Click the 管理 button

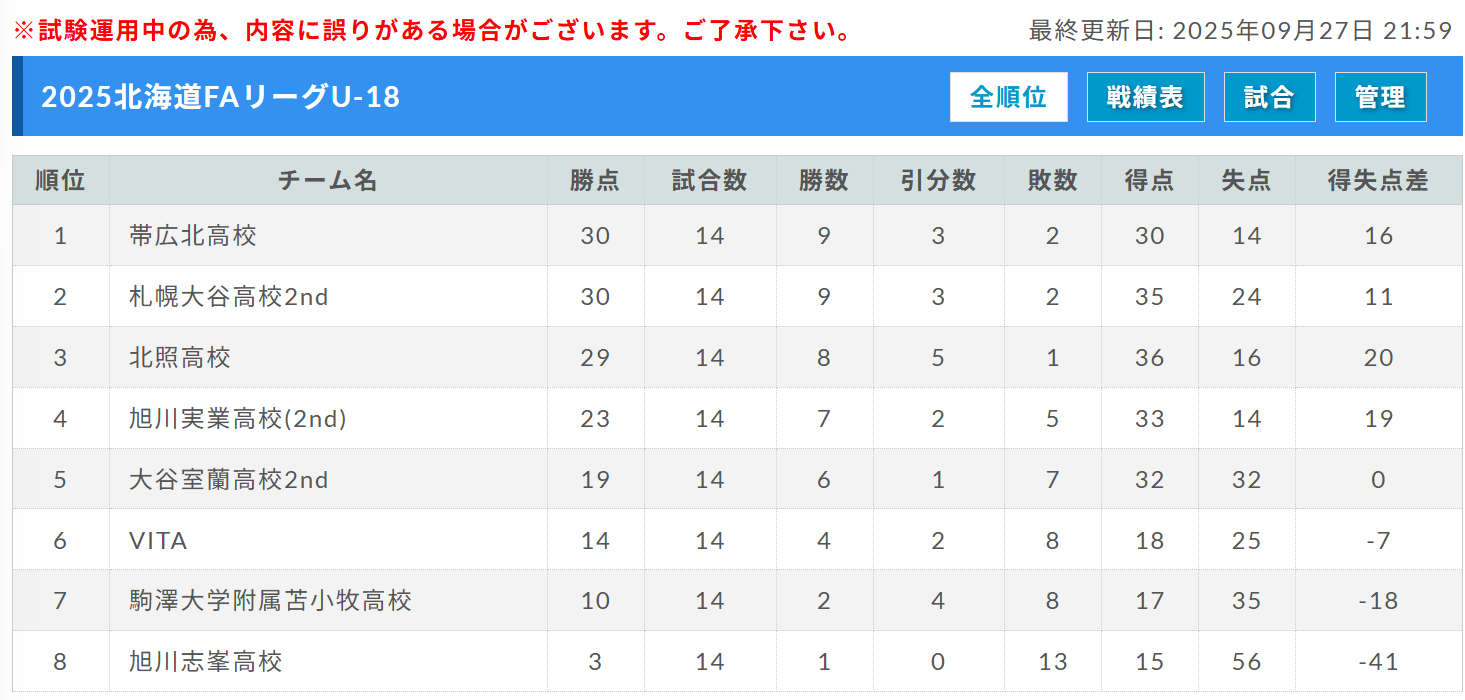1380,97
